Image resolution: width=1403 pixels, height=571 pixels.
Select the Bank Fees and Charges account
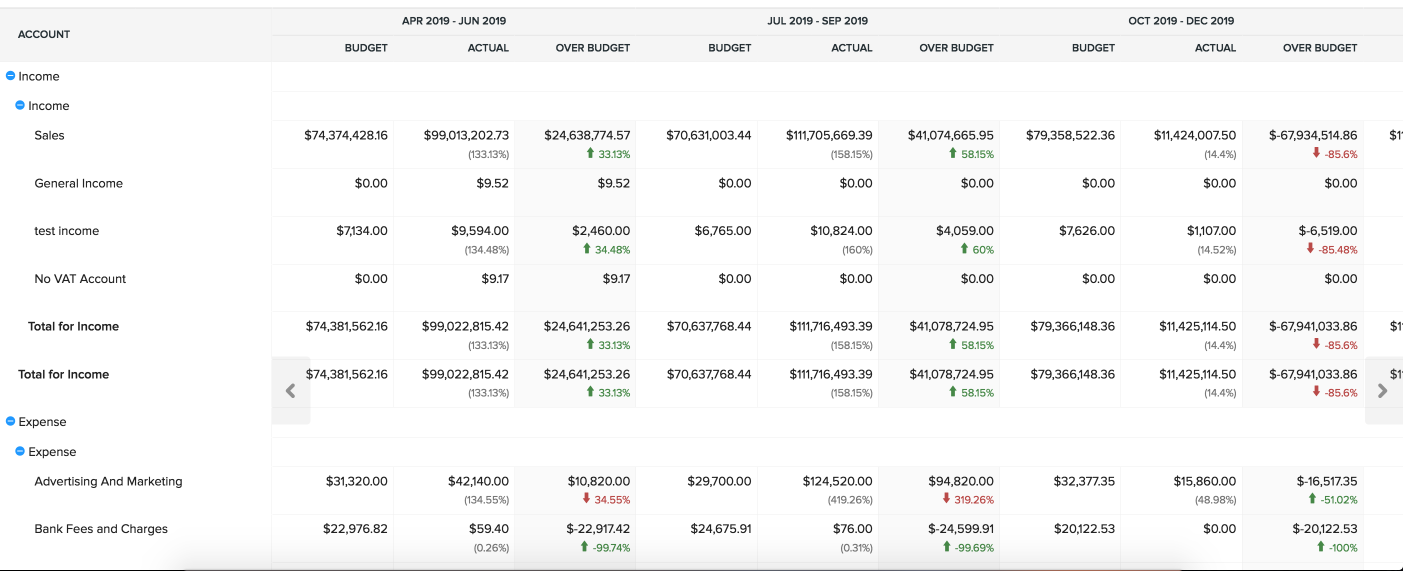tap(101, 529)
